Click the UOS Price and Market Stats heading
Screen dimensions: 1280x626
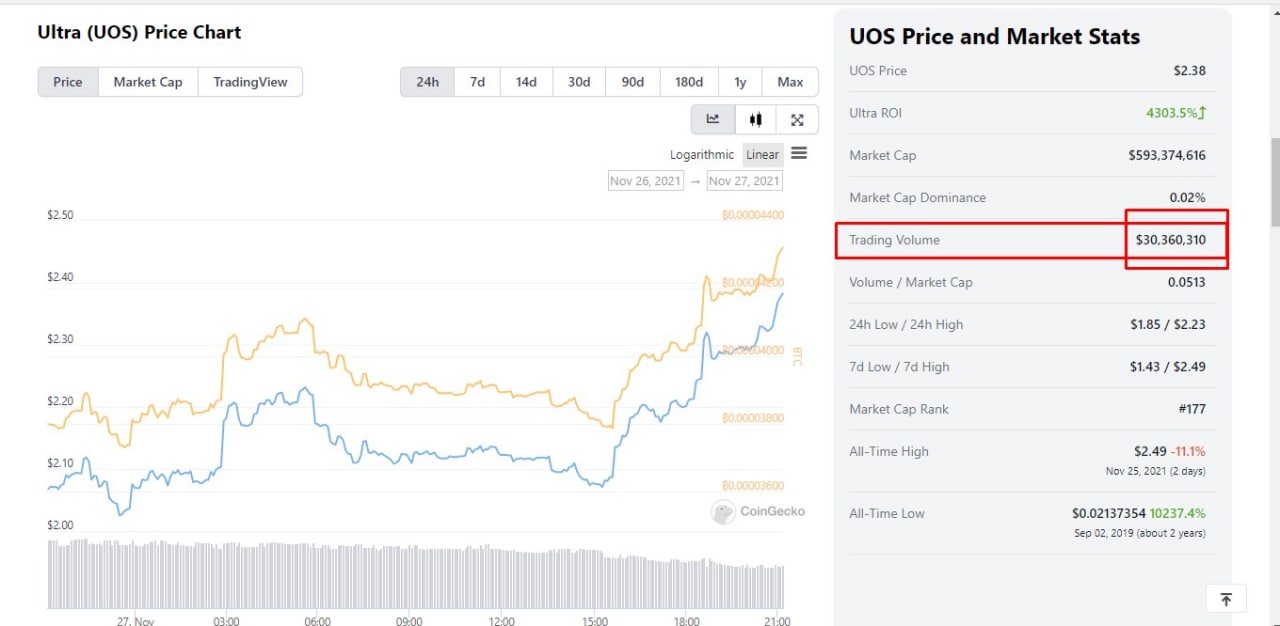[x=994, y=37]
